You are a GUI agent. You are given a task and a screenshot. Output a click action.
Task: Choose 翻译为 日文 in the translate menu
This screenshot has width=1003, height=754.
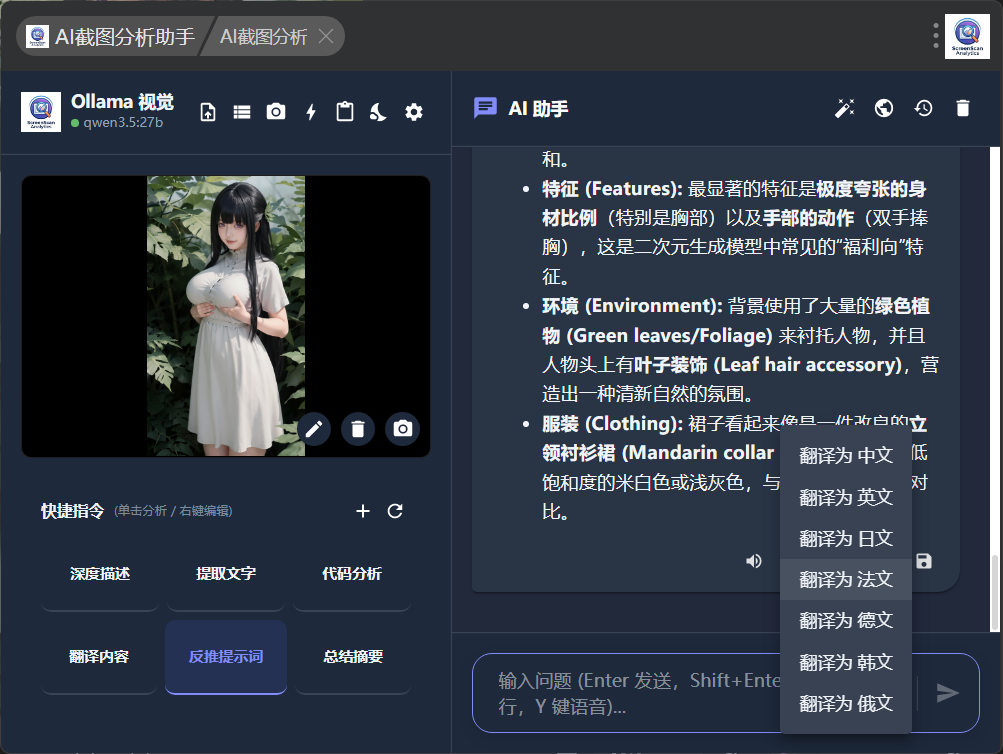pyautogui.click(x=846, y=538)
